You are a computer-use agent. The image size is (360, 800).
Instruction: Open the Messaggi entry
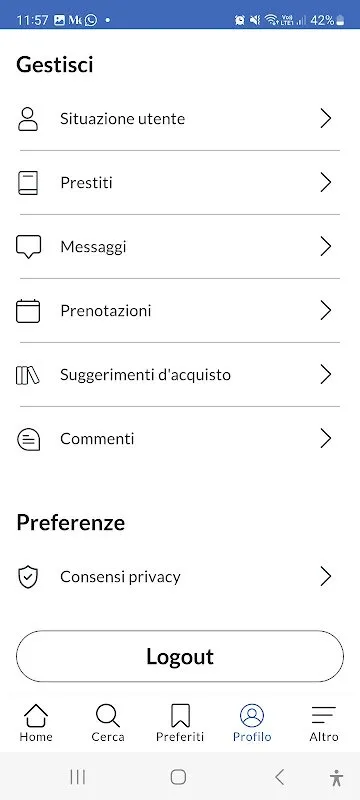180,247
